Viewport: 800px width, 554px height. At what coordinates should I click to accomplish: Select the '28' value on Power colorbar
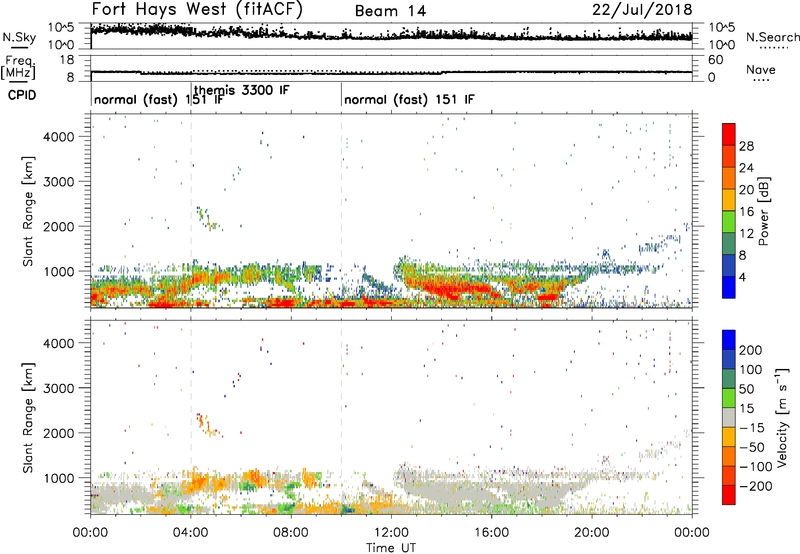(746, 146)
